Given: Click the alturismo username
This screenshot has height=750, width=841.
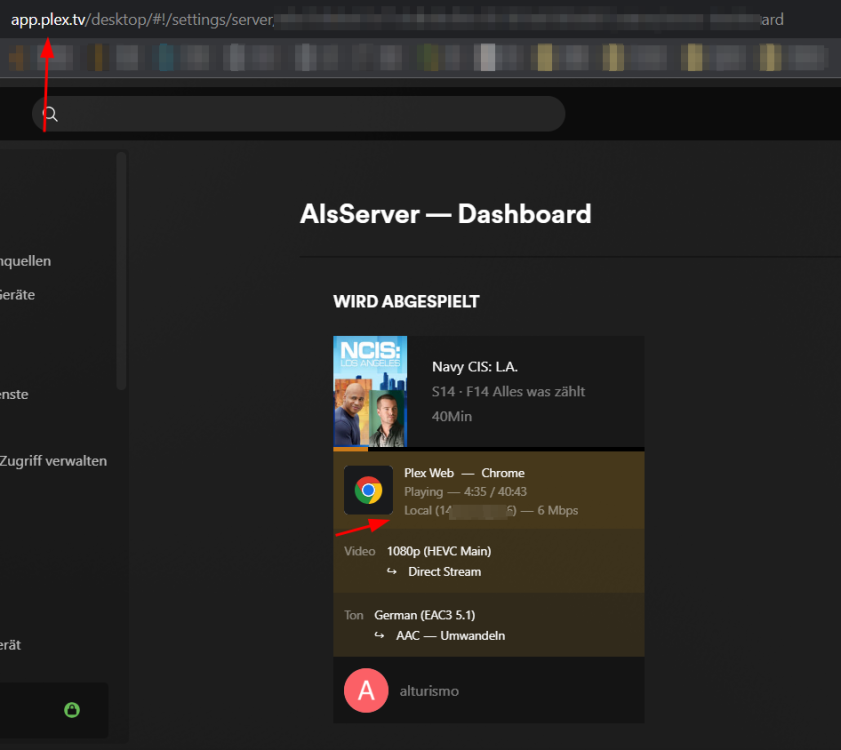Looking at the screenshot, I should coord(429,691).
